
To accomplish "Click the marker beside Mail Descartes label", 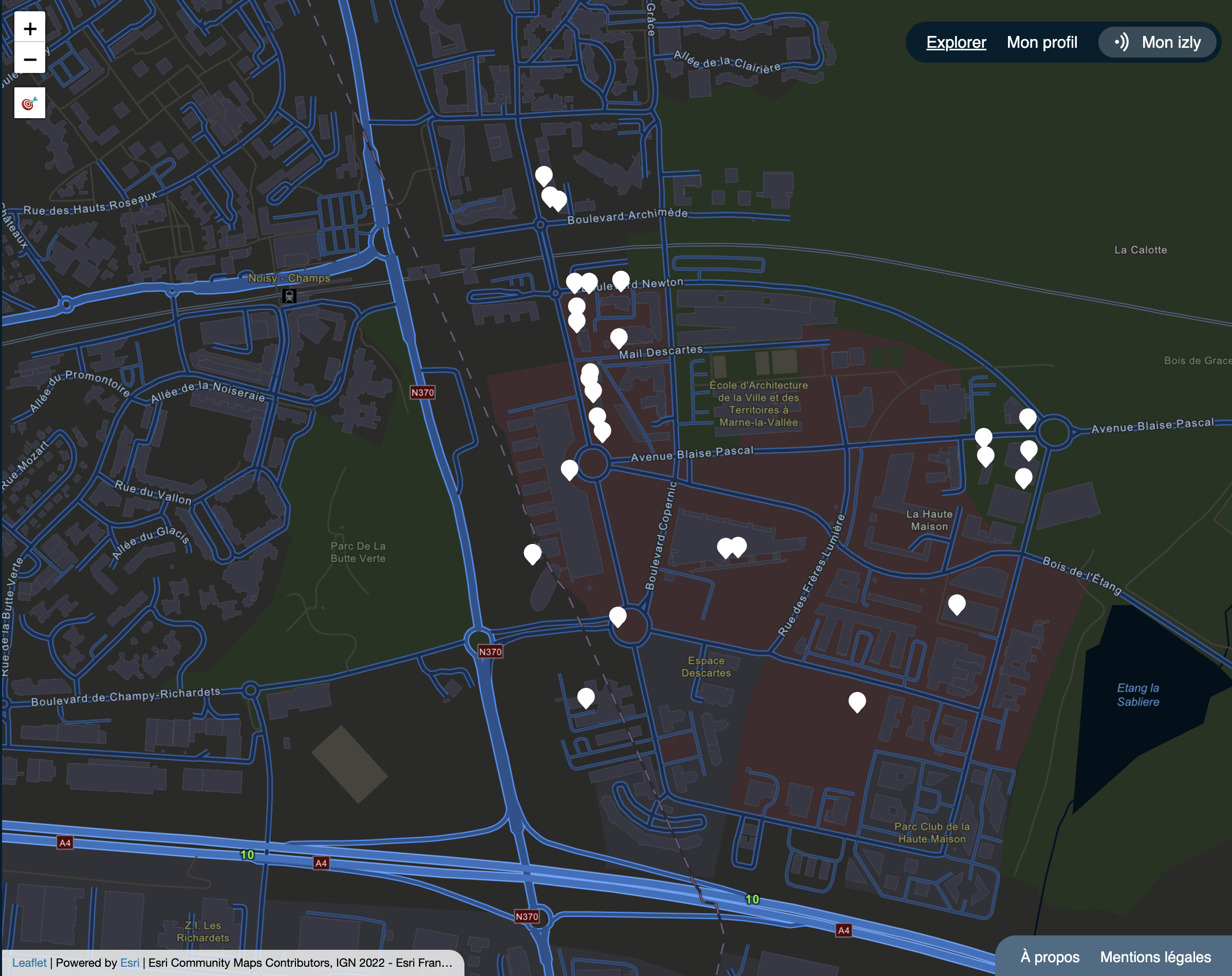I will pyautogui.click(x=618, y=337).
